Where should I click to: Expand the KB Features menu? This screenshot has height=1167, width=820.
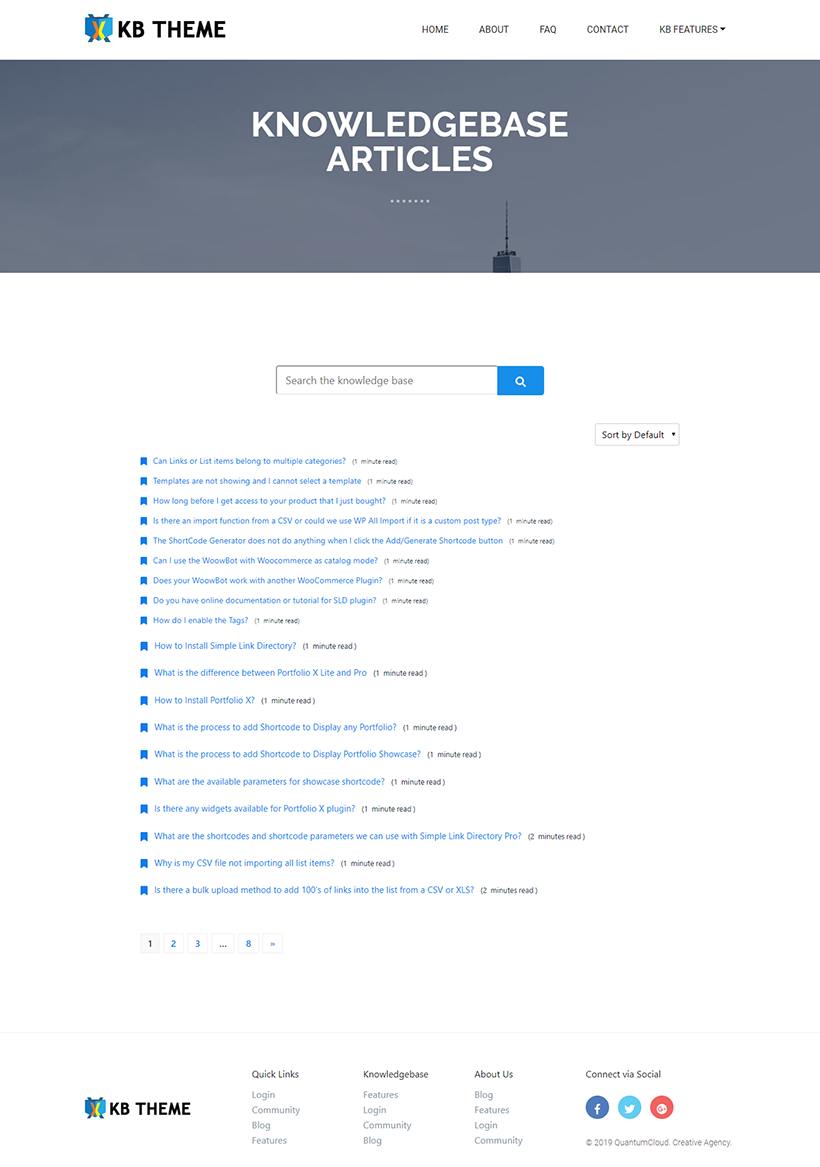pyautogui.click(x=692, y=30)
